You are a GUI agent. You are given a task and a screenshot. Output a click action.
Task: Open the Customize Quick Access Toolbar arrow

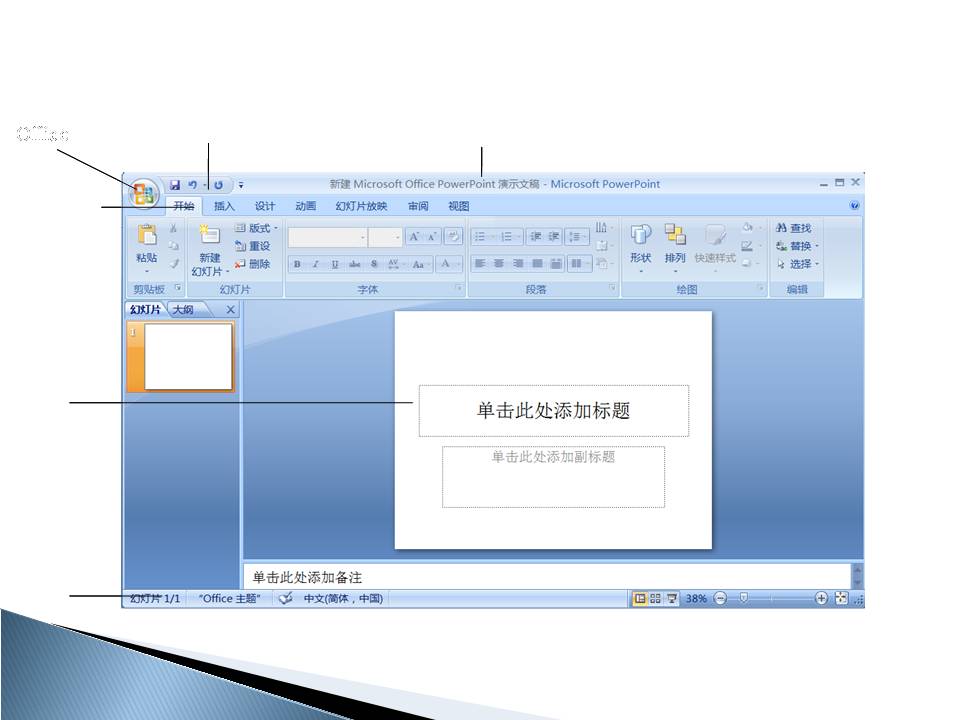[241, 185]
